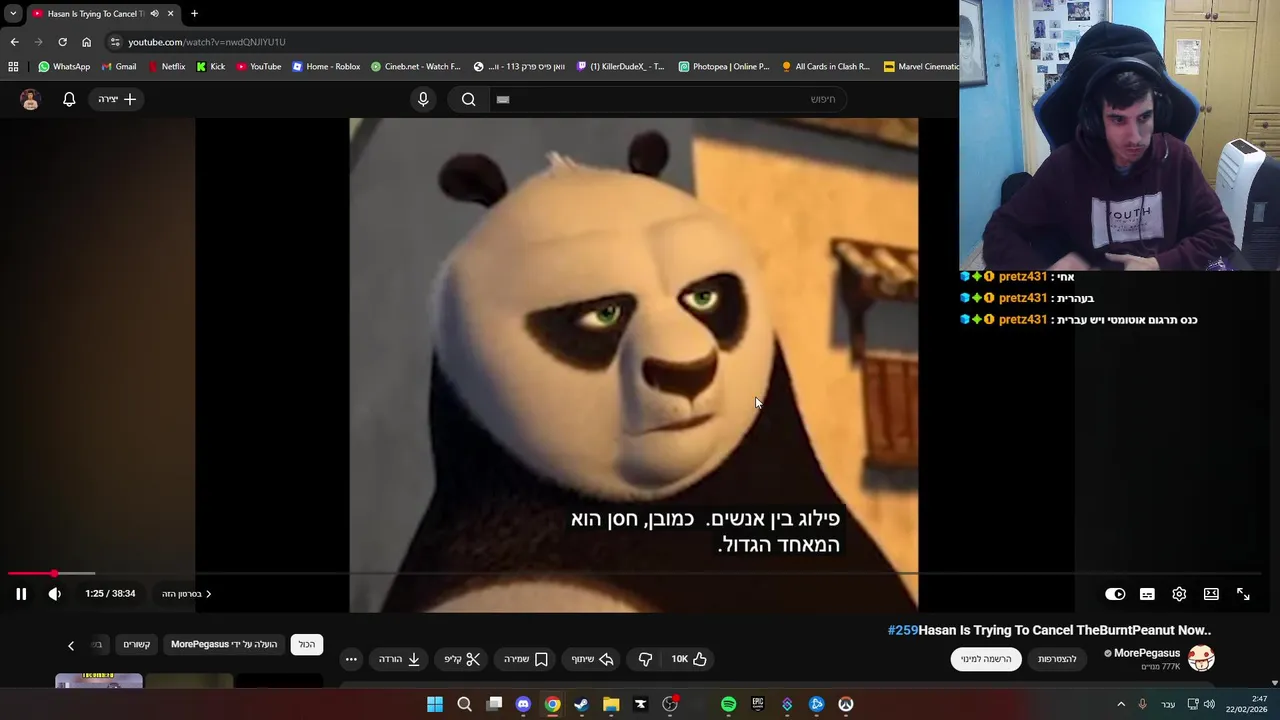Open the on-screen keyboard icon in search
The height and width of the screenshot is (720, 1280).
[x=503, y=99]
